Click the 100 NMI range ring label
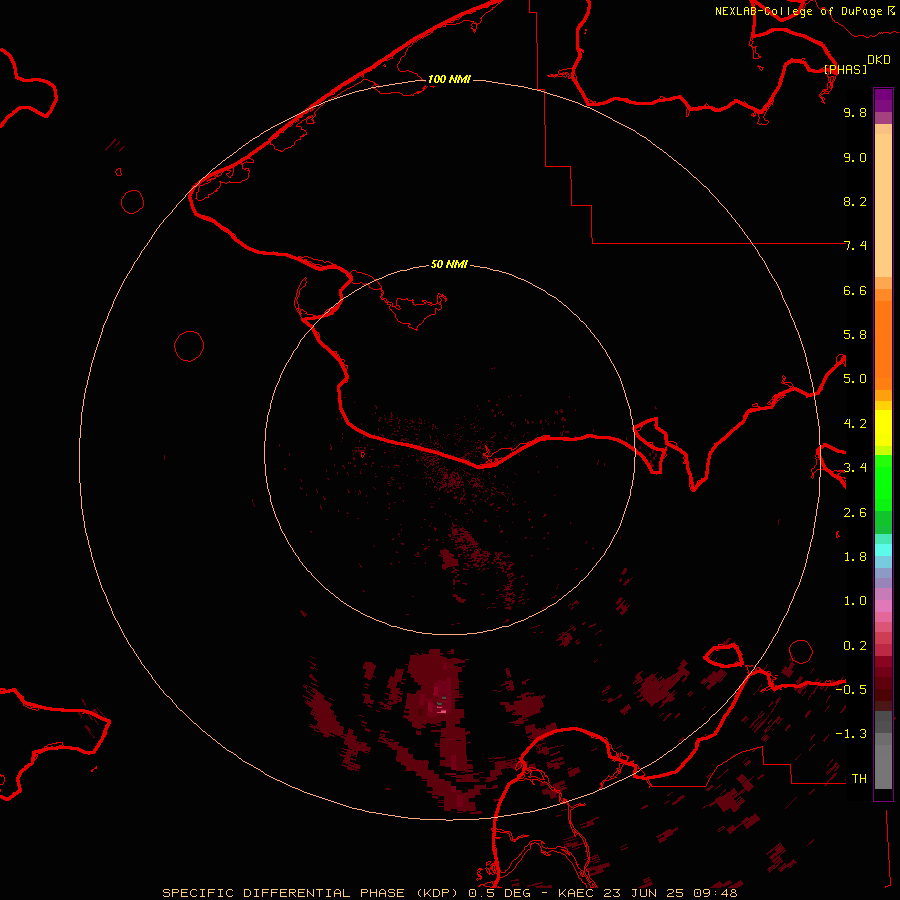Screen dimensions: 900x900 [449, 79]
